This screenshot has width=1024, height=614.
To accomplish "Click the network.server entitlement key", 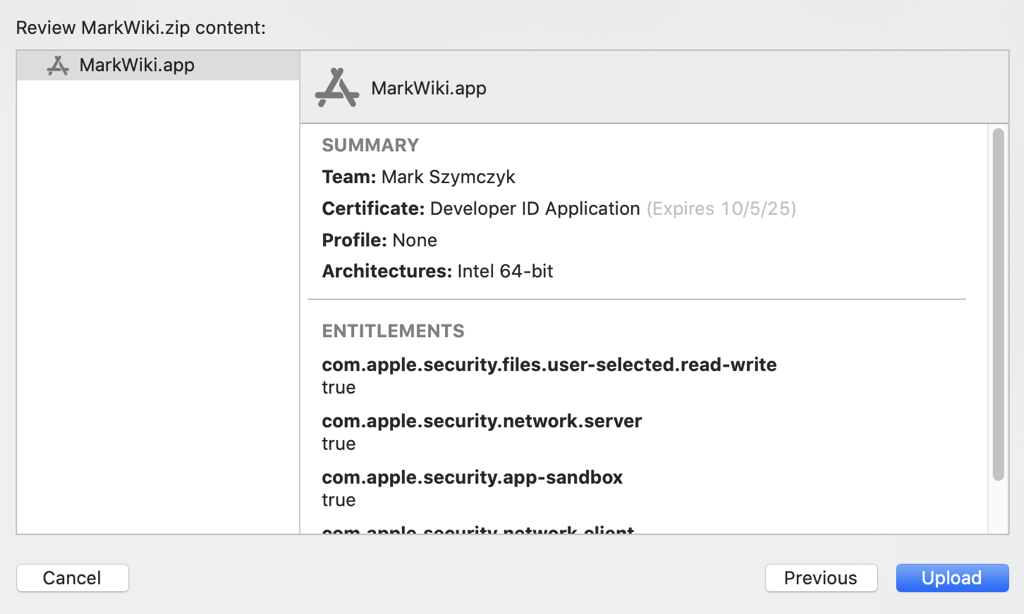I will (481, 421).
